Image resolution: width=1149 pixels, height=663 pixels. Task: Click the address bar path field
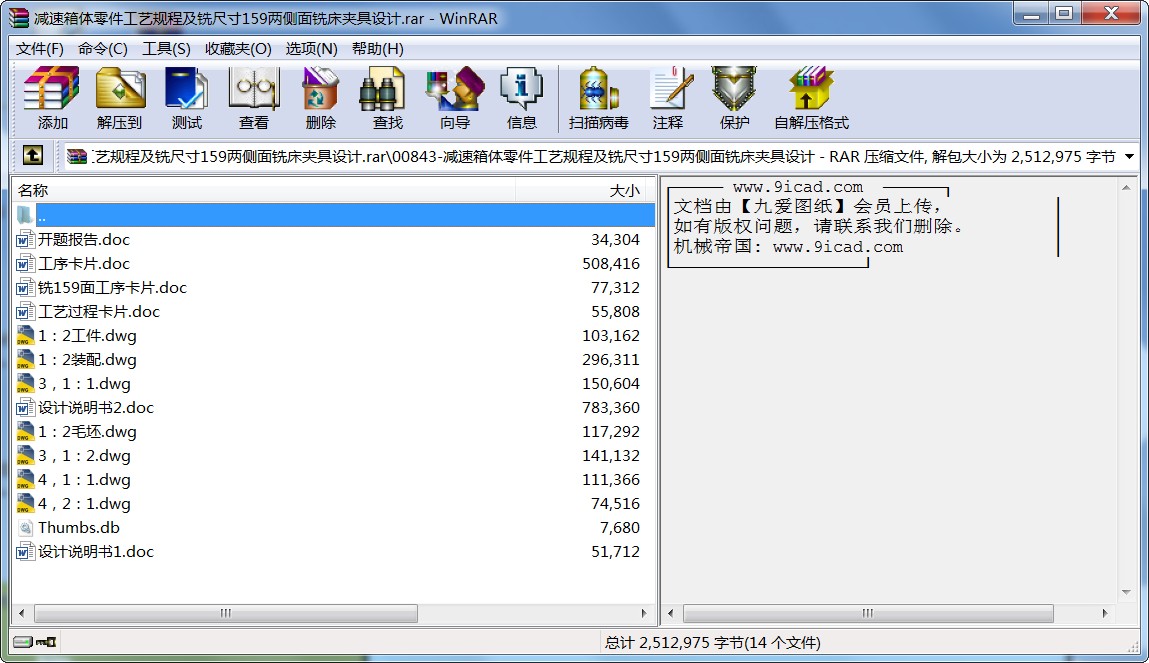[x=604, y=156]
